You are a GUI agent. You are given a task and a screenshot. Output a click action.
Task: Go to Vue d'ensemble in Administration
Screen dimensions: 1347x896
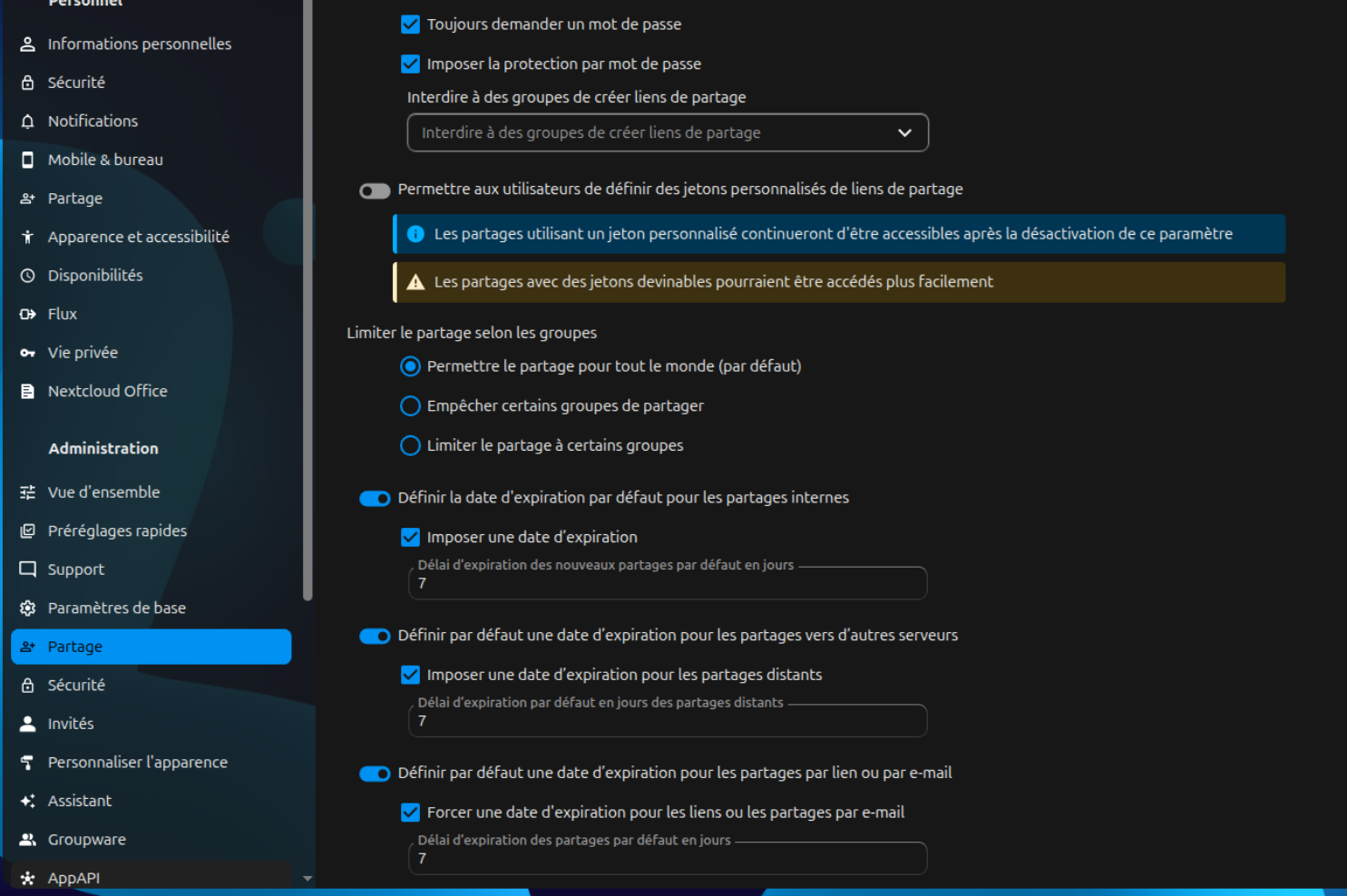[103, 492]
